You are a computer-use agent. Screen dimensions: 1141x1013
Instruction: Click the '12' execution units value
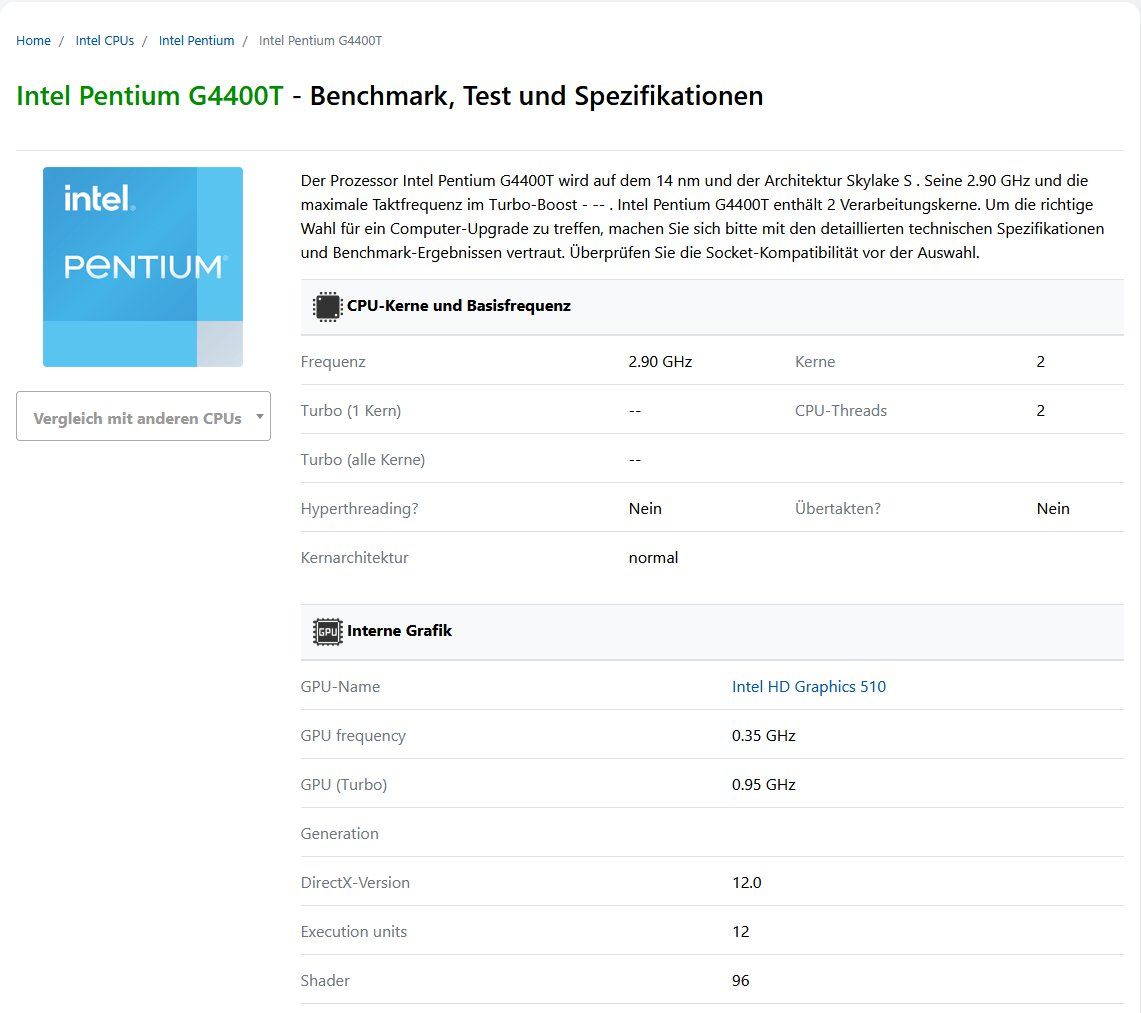(x=741, y=931)
